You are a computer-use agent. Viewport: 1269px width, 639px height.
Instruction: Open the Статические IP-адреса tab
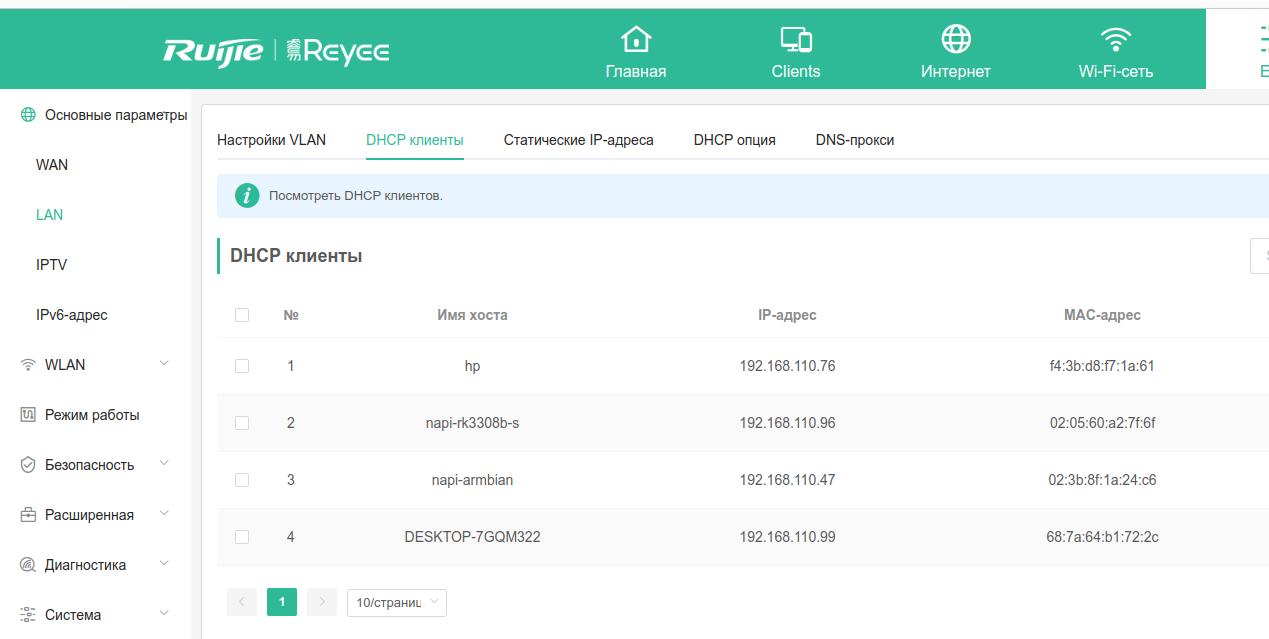click(578, 140)
